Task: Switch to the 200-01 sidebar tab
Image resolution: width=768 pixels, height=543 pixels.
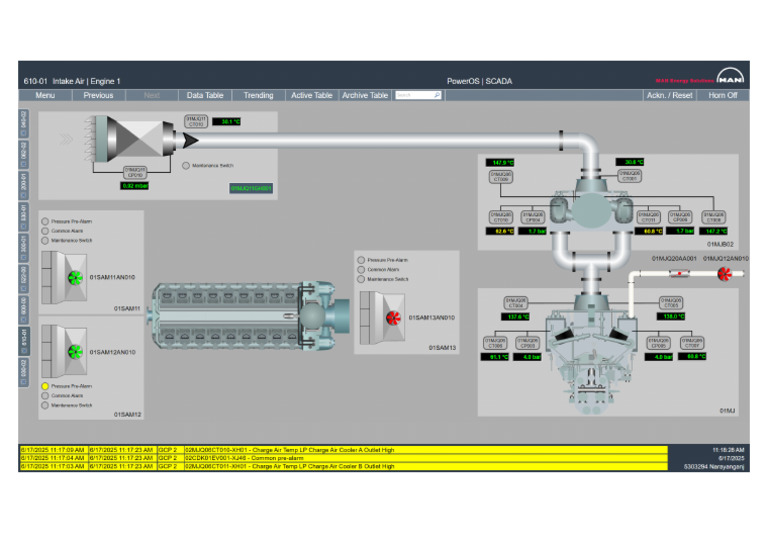Action: click(x=24, y=185)
